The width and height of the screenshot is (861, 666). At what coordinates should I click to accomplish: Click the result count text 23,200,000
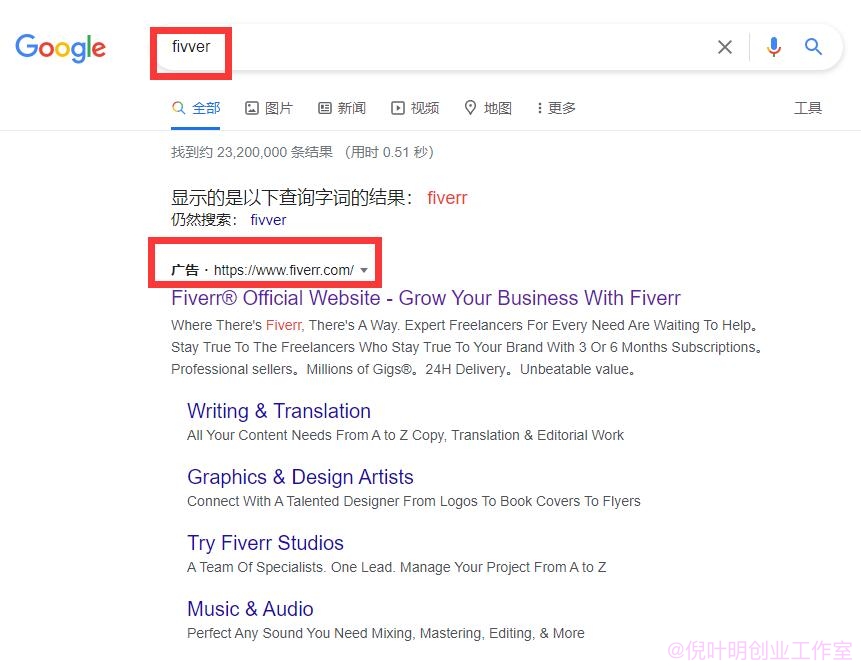[x=252, y=152]
